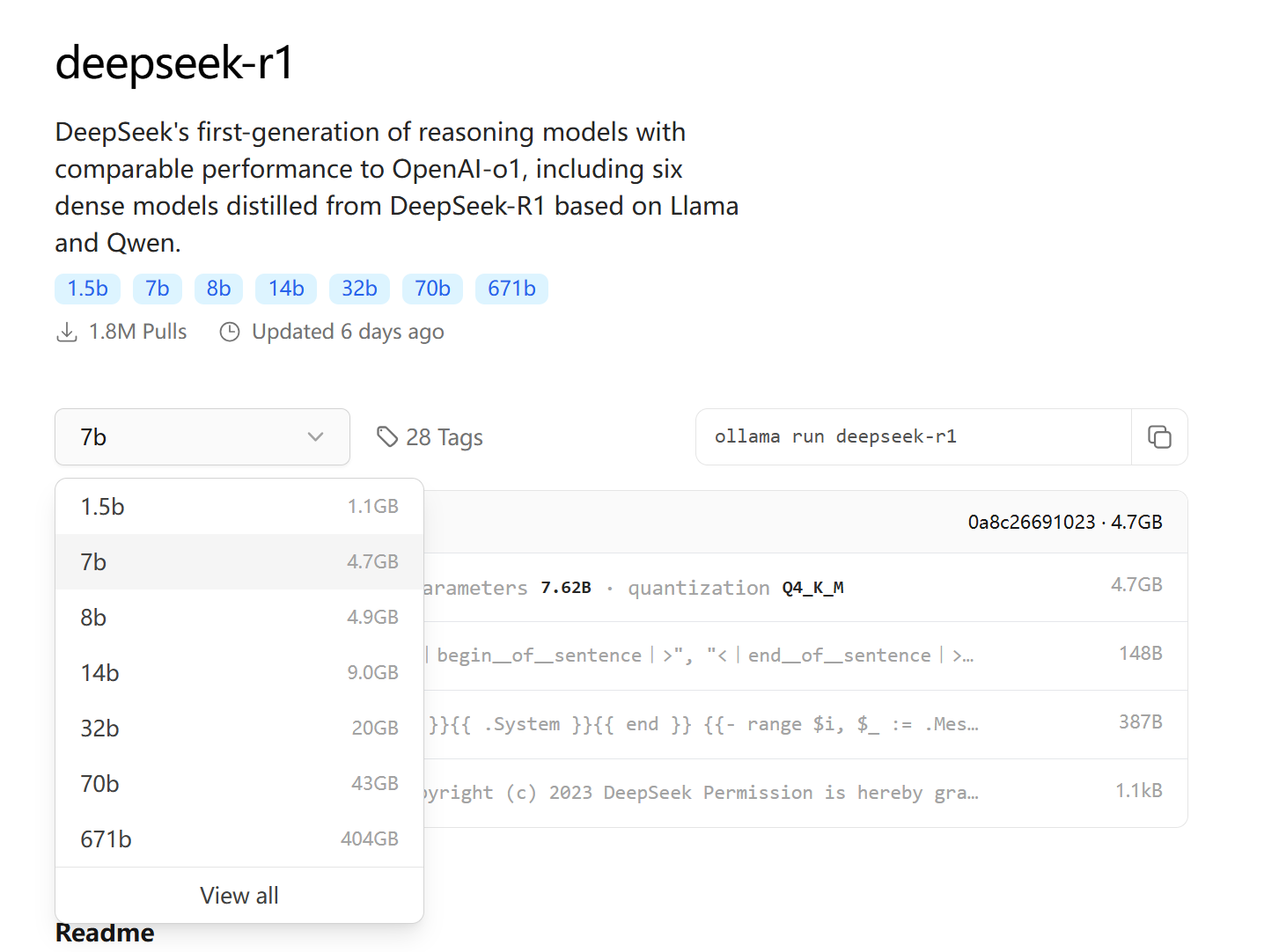Click Updated 6 days ago text
The image size is (1279, 952).
pos(348,332)
